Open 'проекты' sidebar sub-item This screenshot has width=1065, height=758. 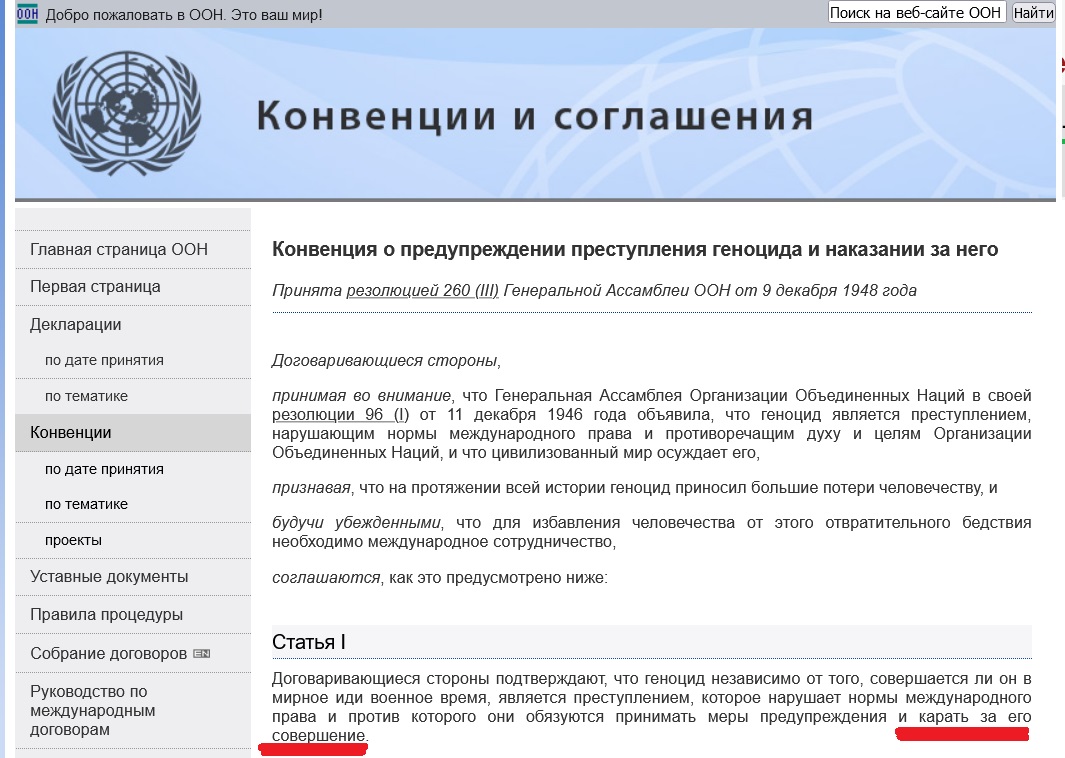73,540
